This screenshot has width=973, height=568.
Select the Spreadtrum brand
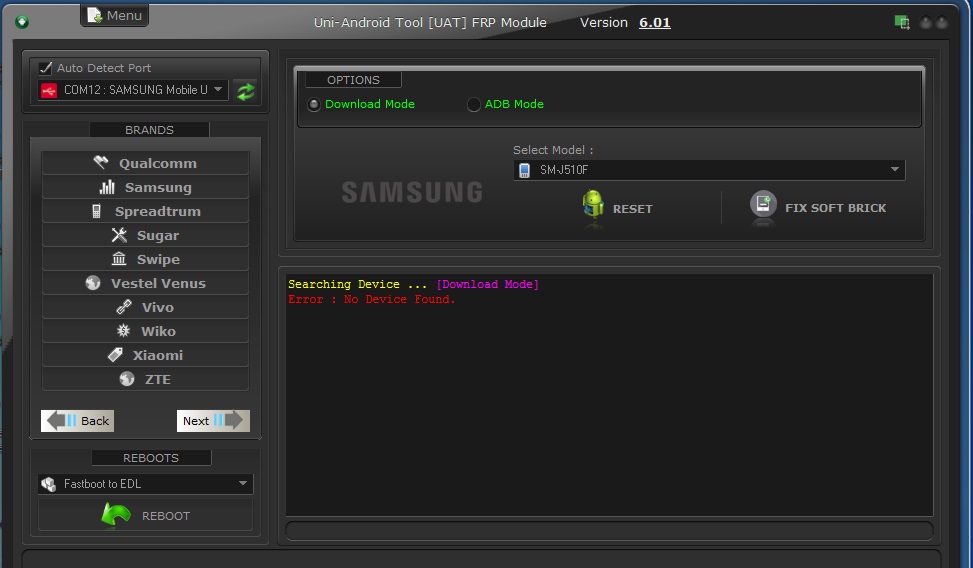145,211
